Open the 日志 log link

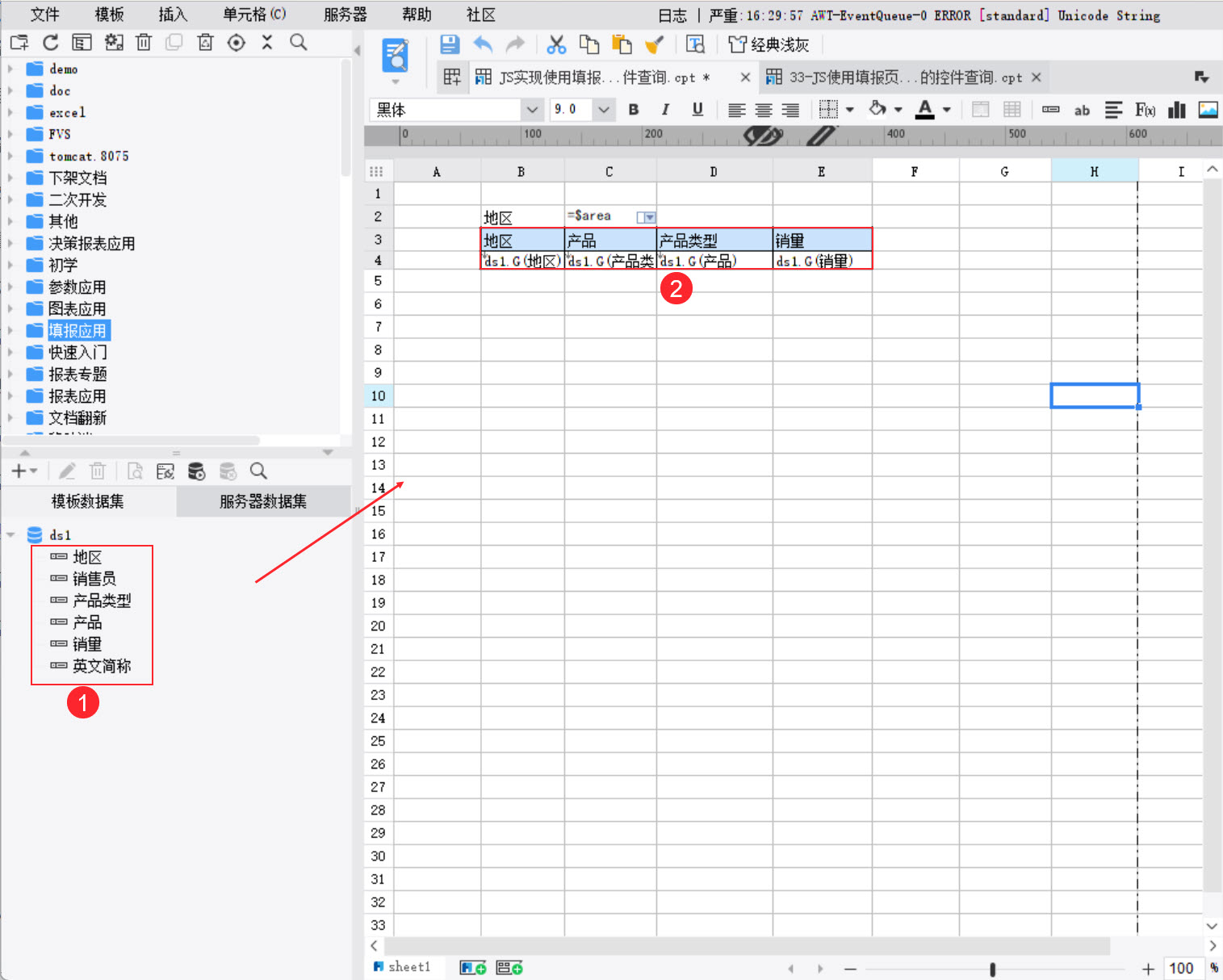coord(672,15)
